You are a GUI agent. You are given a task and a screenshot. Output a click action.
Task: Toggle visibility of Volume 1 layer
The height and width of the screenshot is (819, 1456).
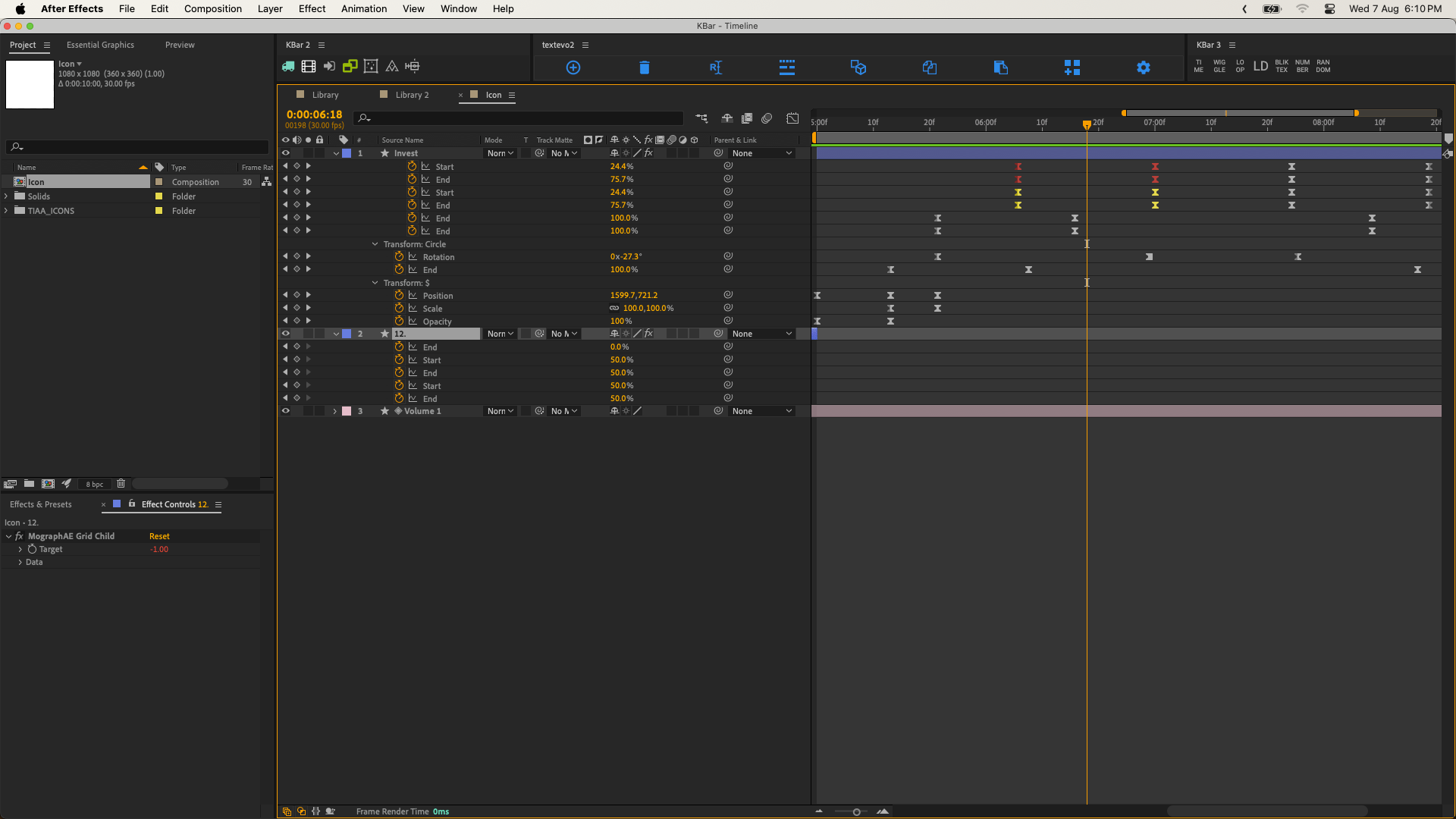click(x=286, y=411)
